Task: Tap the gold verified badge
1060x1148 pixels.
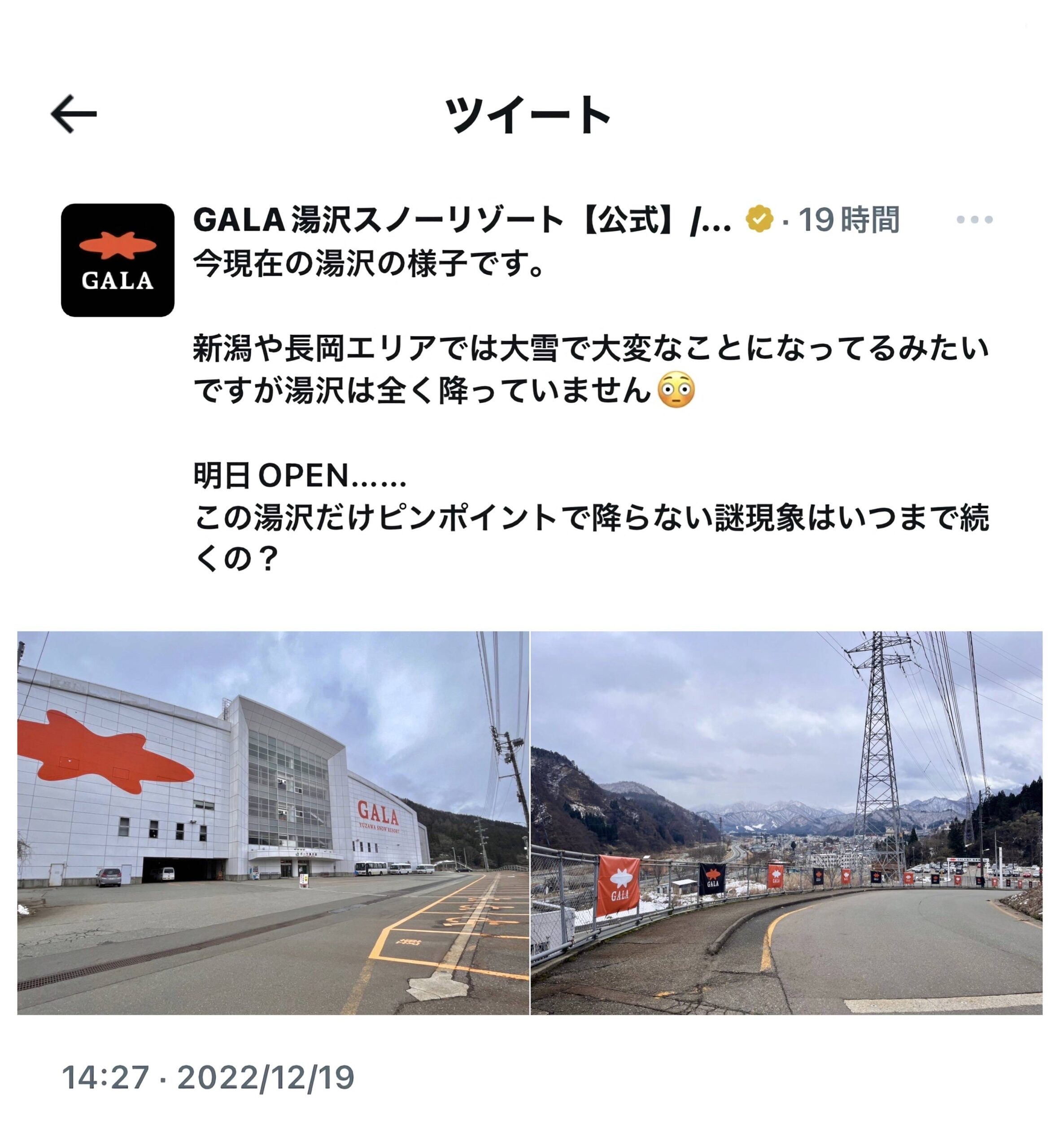Action: [x=759, y=218]
